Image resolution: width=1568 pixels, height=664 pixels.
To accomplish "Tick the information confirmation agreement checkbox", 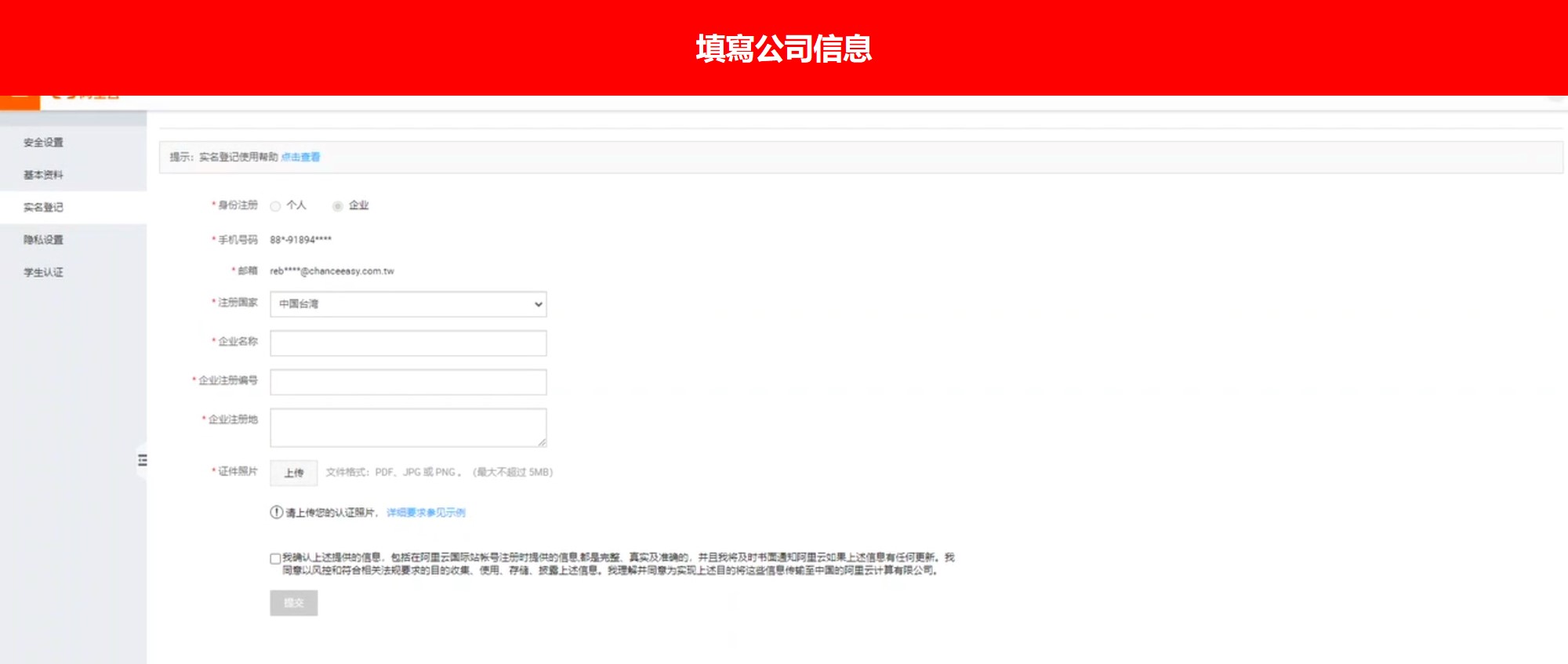I will pos(275,559).
